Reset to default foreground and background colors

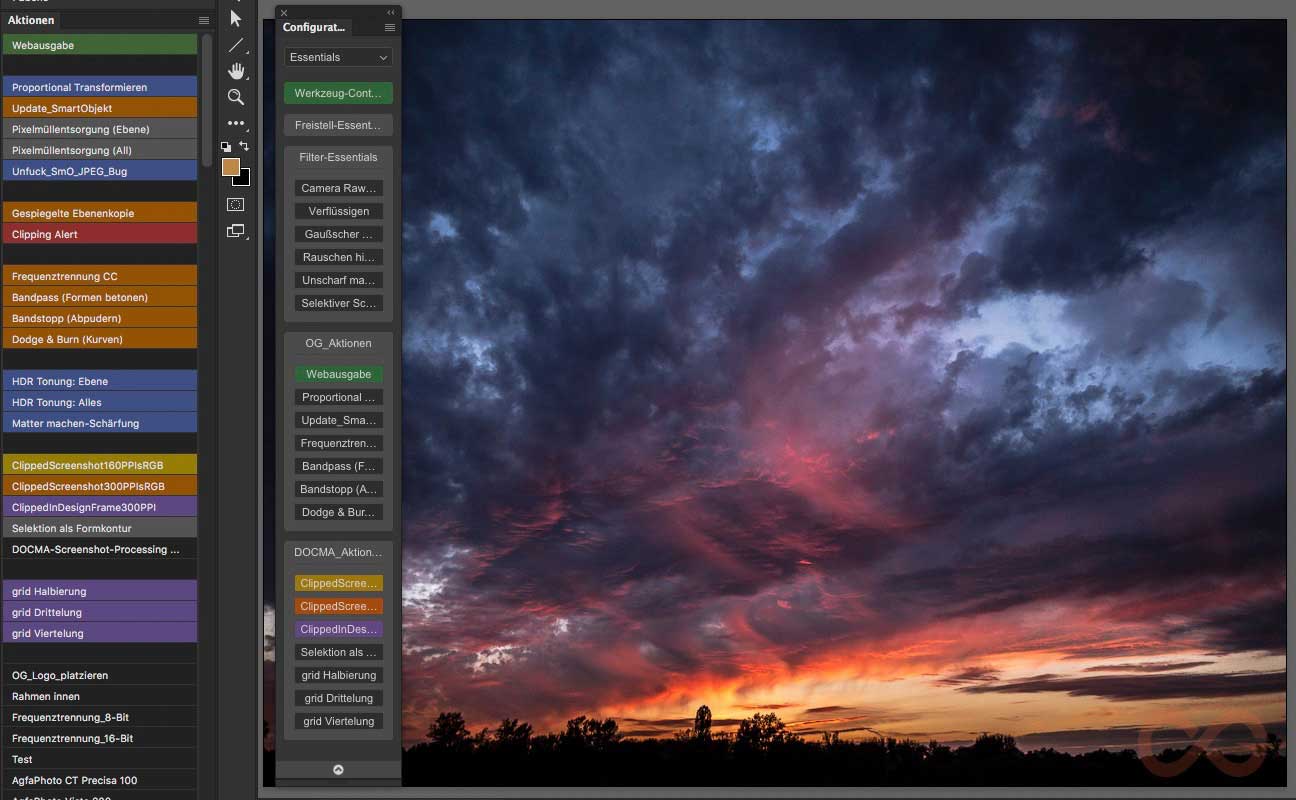pos(226,147)
